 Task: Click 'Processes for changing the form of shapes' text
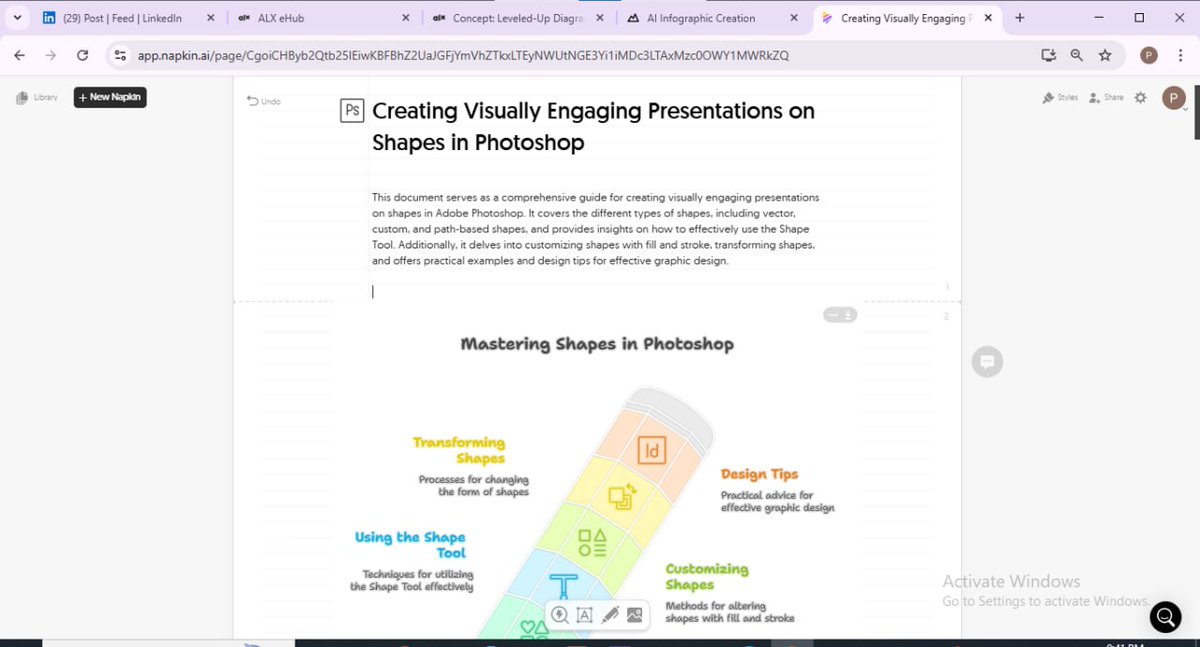pos(474,485)
